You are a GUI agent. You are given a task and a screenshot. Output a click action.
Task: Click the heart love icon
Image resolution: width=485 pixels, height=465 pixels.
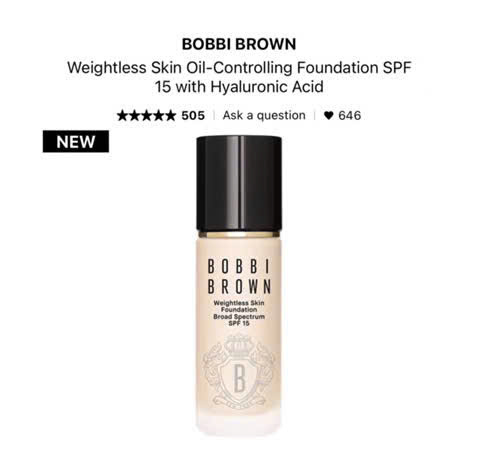[x=328, y=115]
